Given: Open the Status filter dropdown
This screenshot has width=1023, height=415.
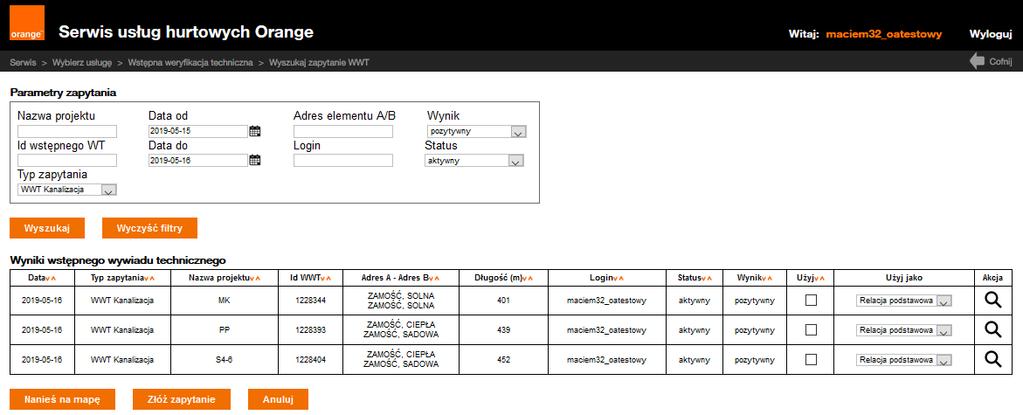Looking at the screenshot, I should click(474, 161).
